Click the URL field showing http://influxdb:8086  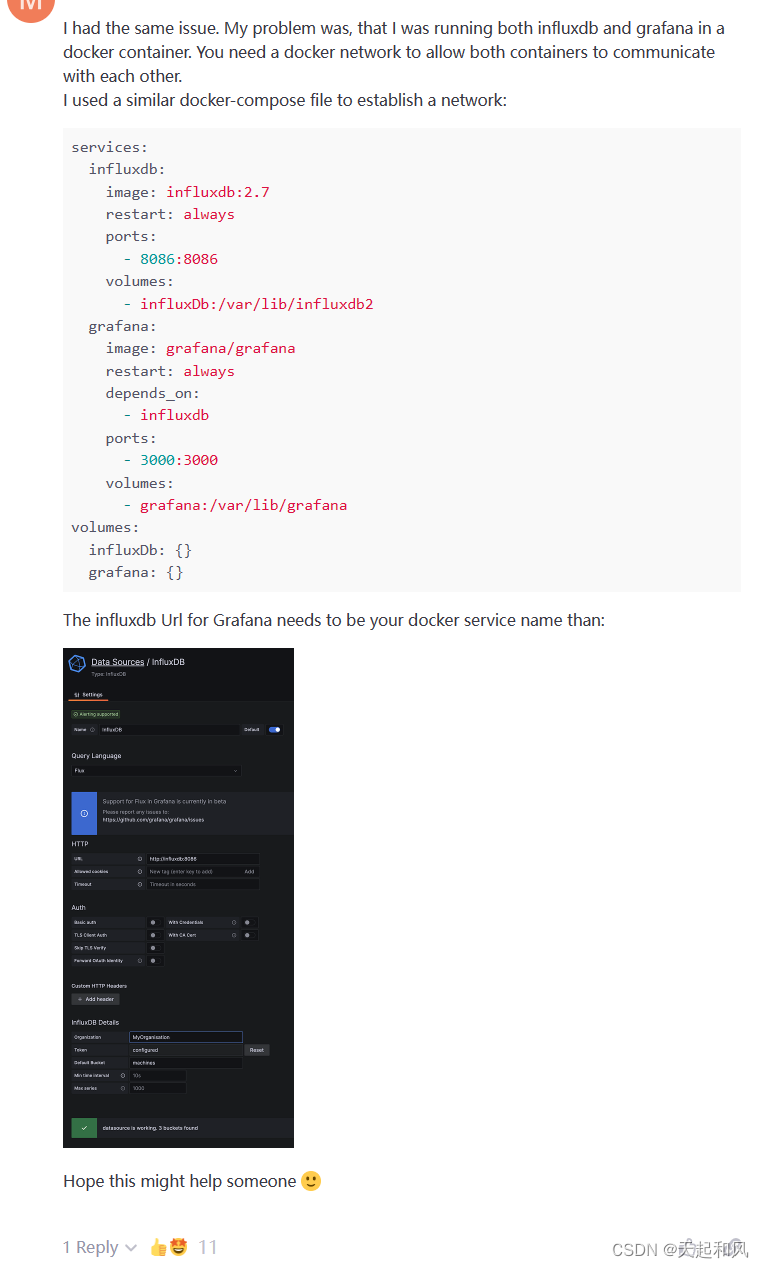click(x=203, y=859)
